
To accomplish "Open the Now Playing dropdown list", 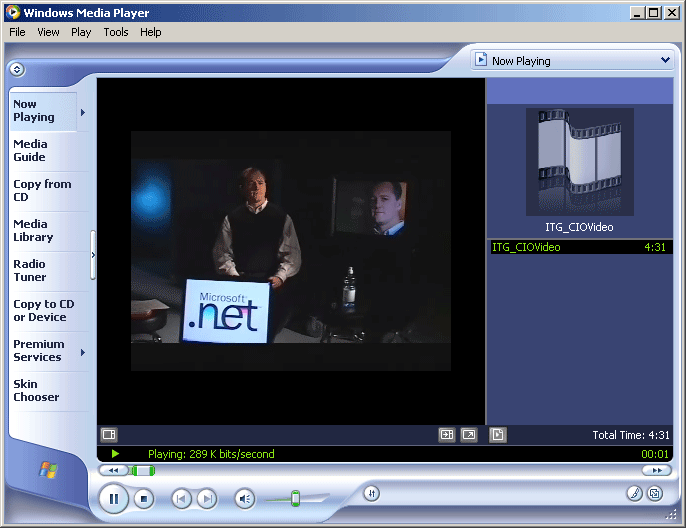I will point(665,60).
